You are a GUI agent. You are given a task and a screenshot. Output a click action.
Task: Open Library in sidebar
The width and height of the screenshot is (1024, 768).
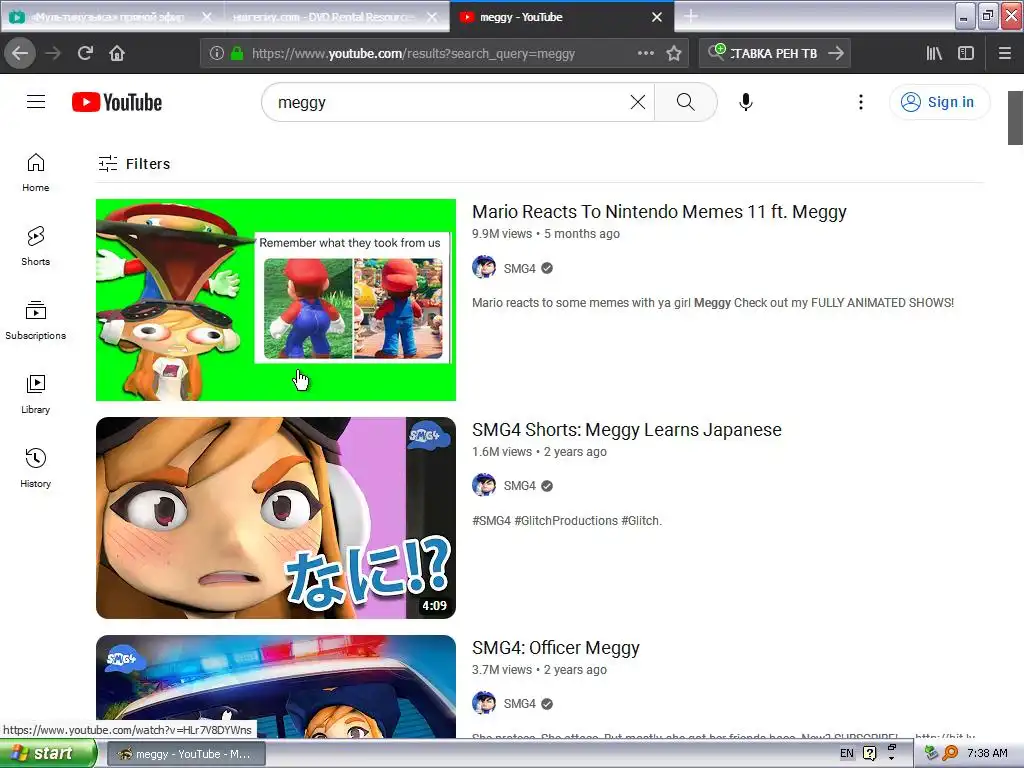35,394
